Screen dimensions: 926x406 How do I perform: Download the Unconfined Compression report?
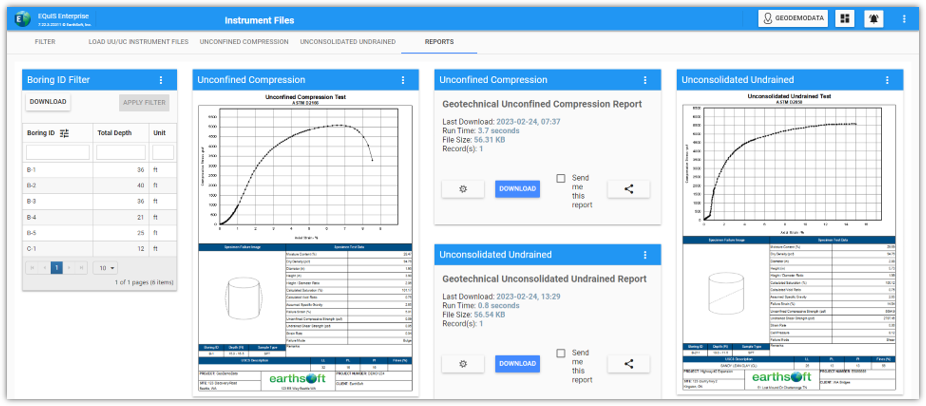pos(517,189)
